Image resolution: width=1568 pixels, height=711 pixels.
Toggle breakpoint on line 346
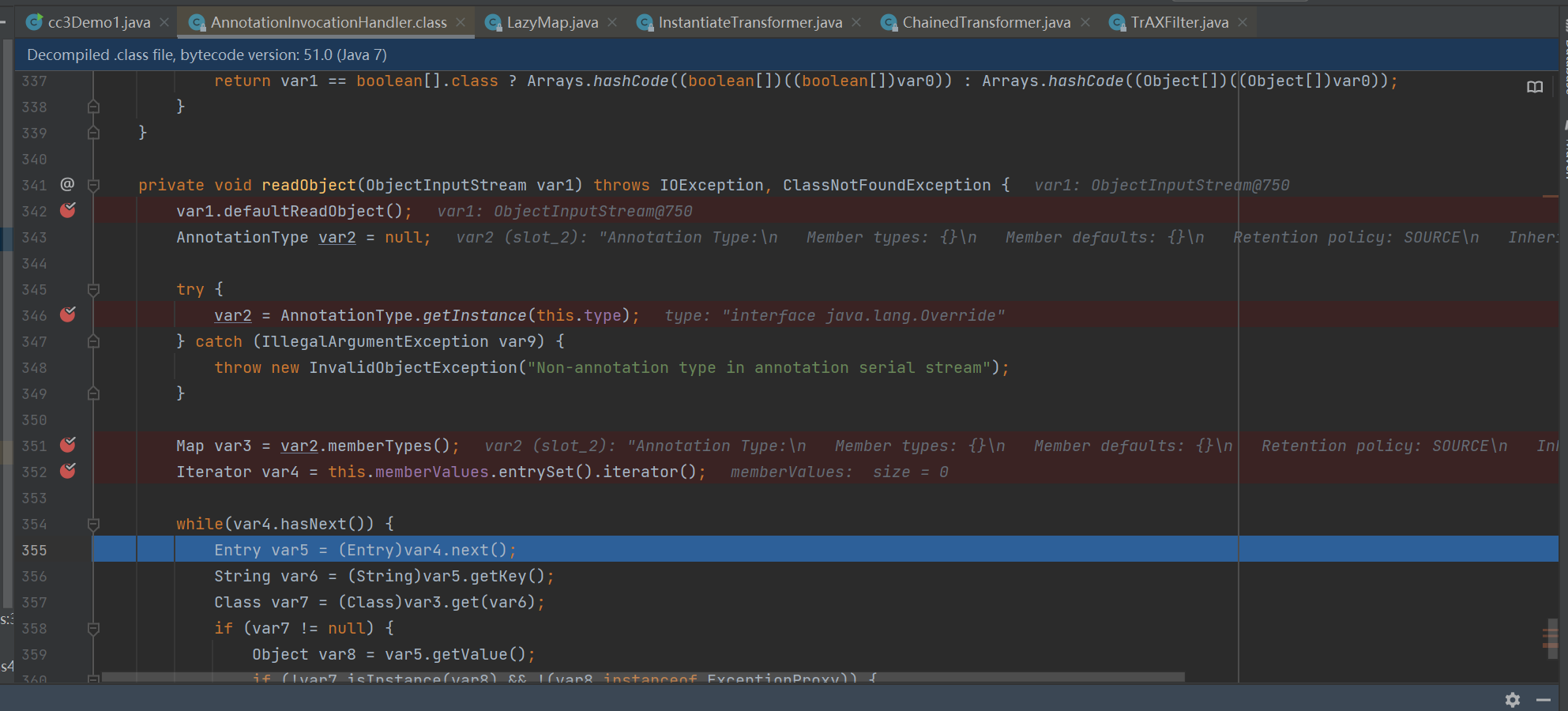[x=68, y=314]
